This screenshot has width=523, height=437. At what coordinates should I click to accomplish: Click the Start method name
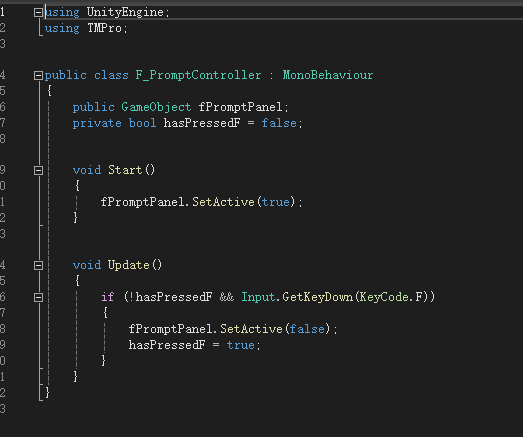coord(125,170)
